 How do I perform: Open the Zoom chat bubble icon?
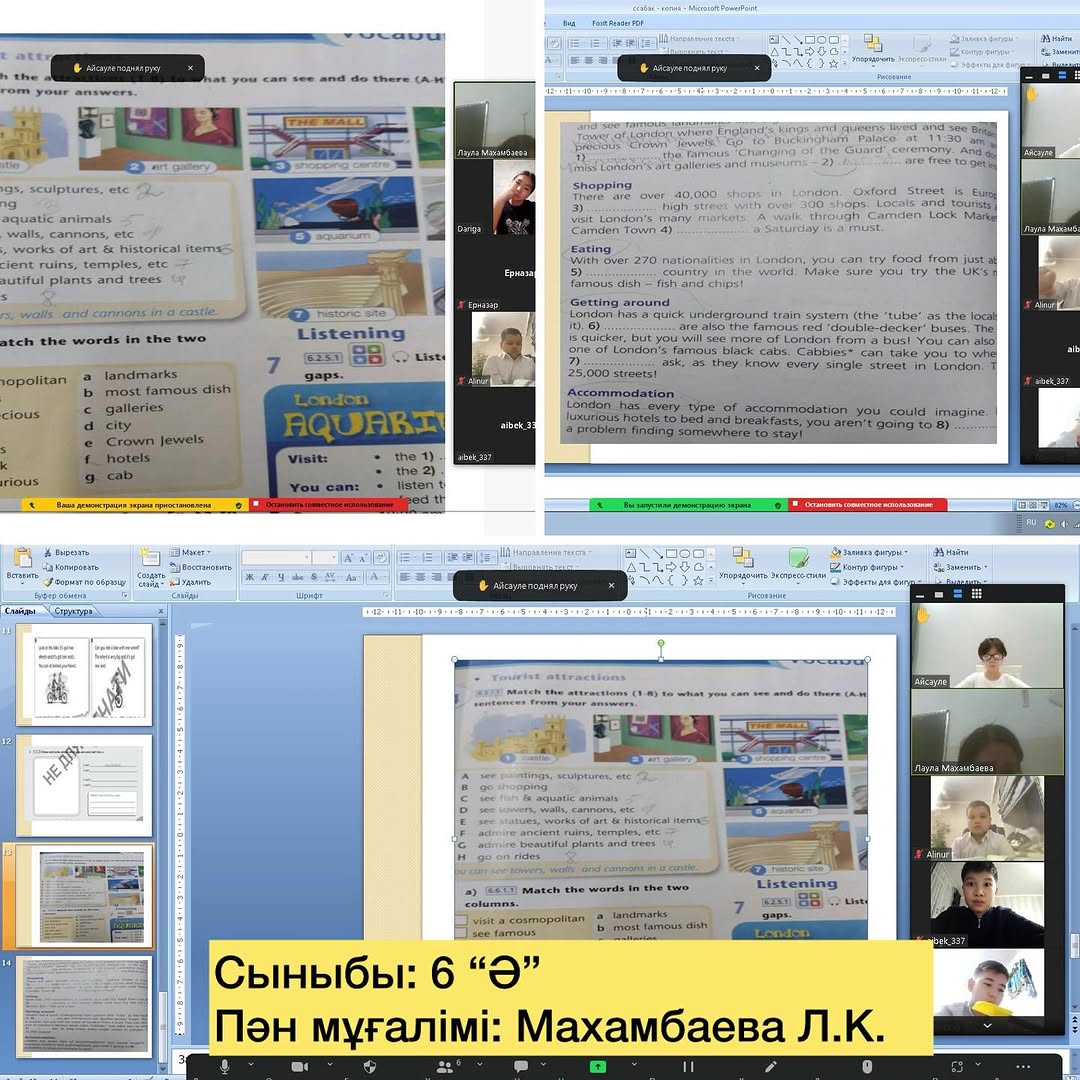[x=520, y=1067]
